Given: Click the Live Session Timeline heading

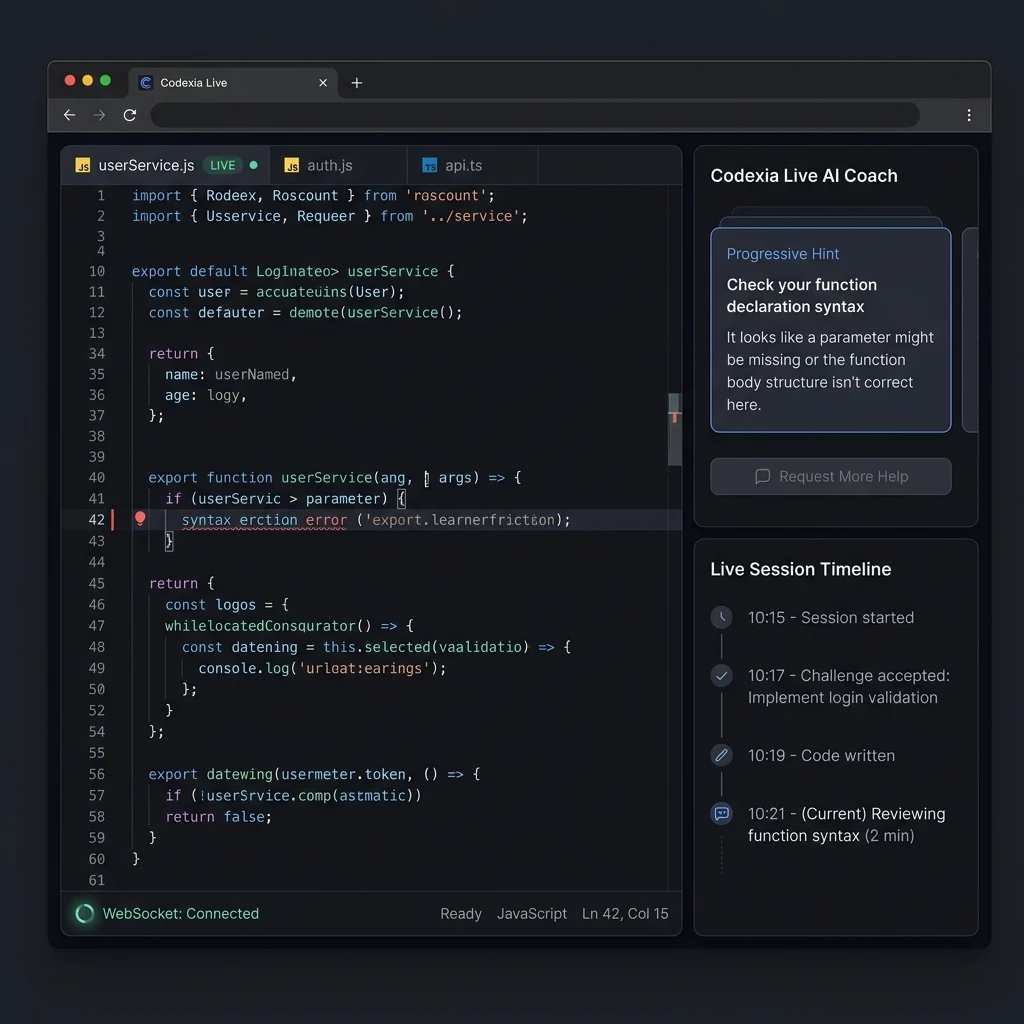Looking at the screenshot, I should (800, 569).
